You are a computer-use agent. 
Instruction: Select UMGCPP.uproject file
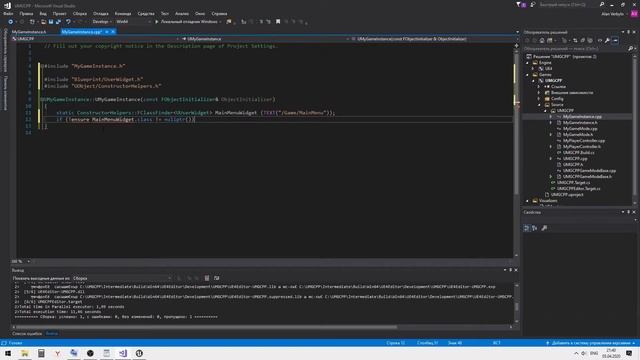pyautogui.click(x=567, y=195)
